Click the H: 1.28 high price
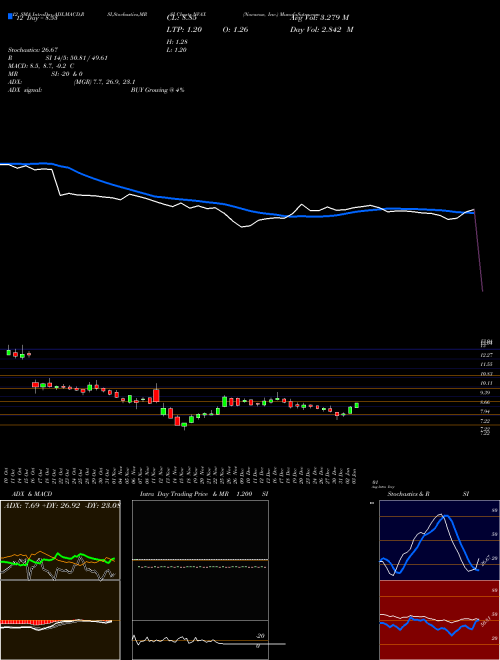 coord(177,42)
